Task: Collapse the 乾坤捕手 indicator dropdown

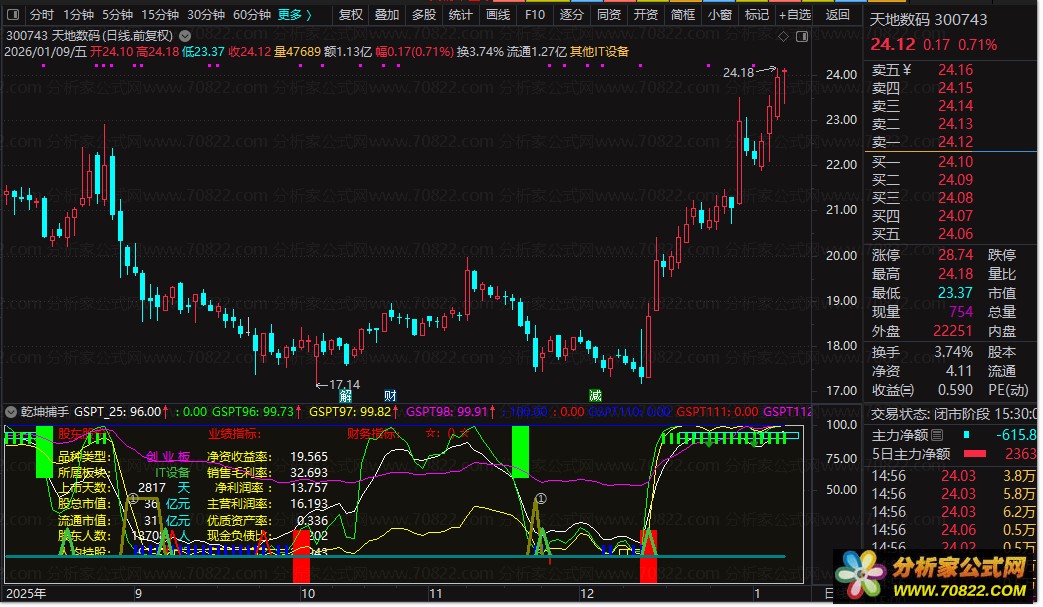Action: 11,412
